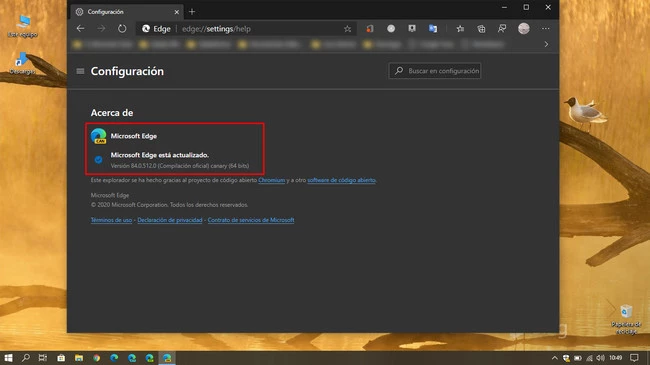The image size is (650, 365).
Task: Click the browser back arrow
Action: click(x=80, y=29)
